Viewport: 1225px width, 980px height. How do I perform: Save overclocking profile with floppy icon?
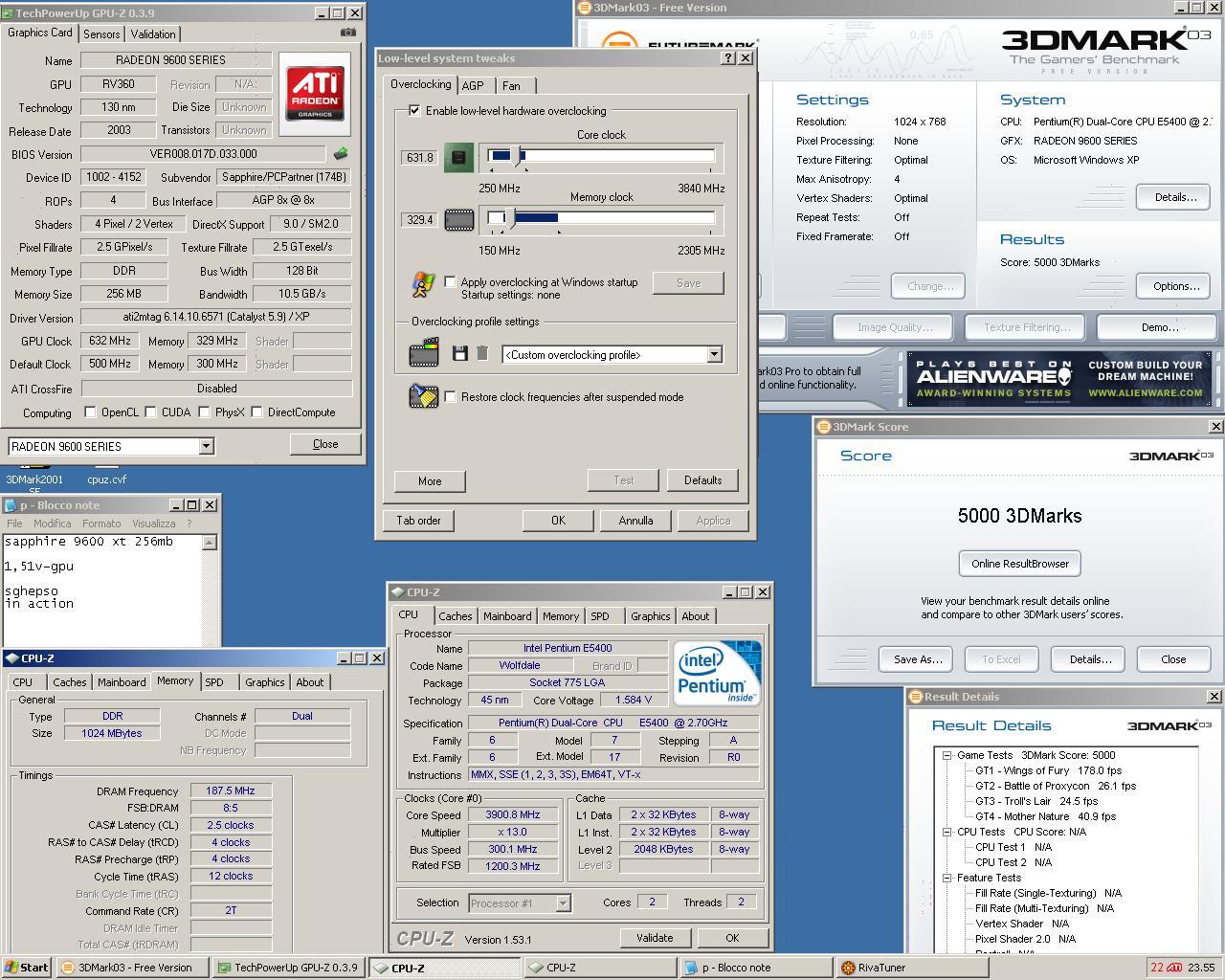pyautogui.click(x=460, y=353)
